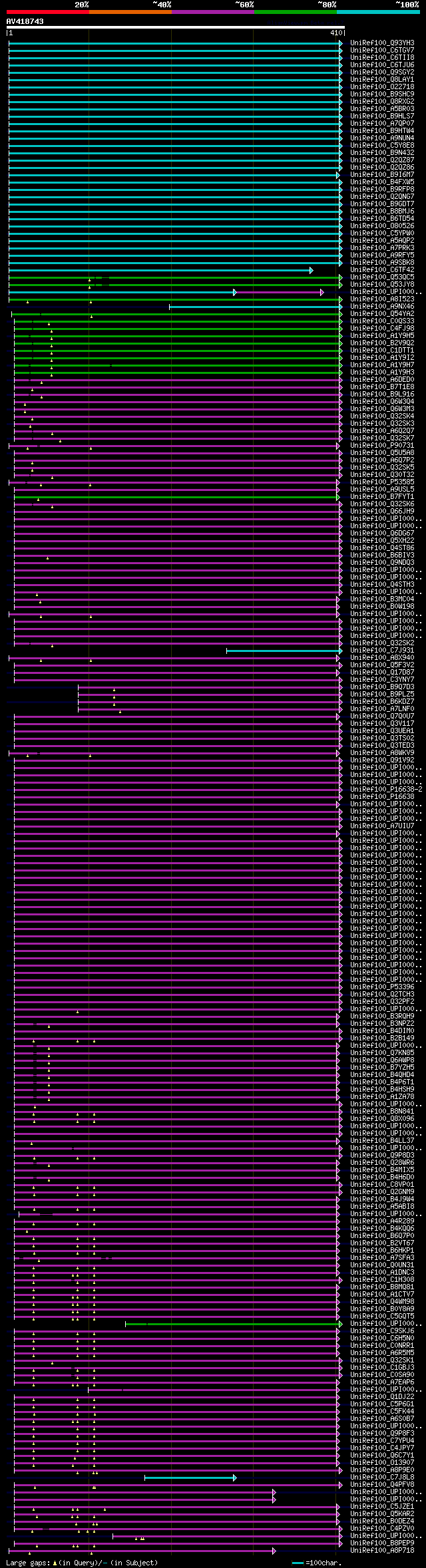Screen dimensions: 426x1568
Task: Click hit label UniRef100_C5Y8E8
Action: point(382,145)
